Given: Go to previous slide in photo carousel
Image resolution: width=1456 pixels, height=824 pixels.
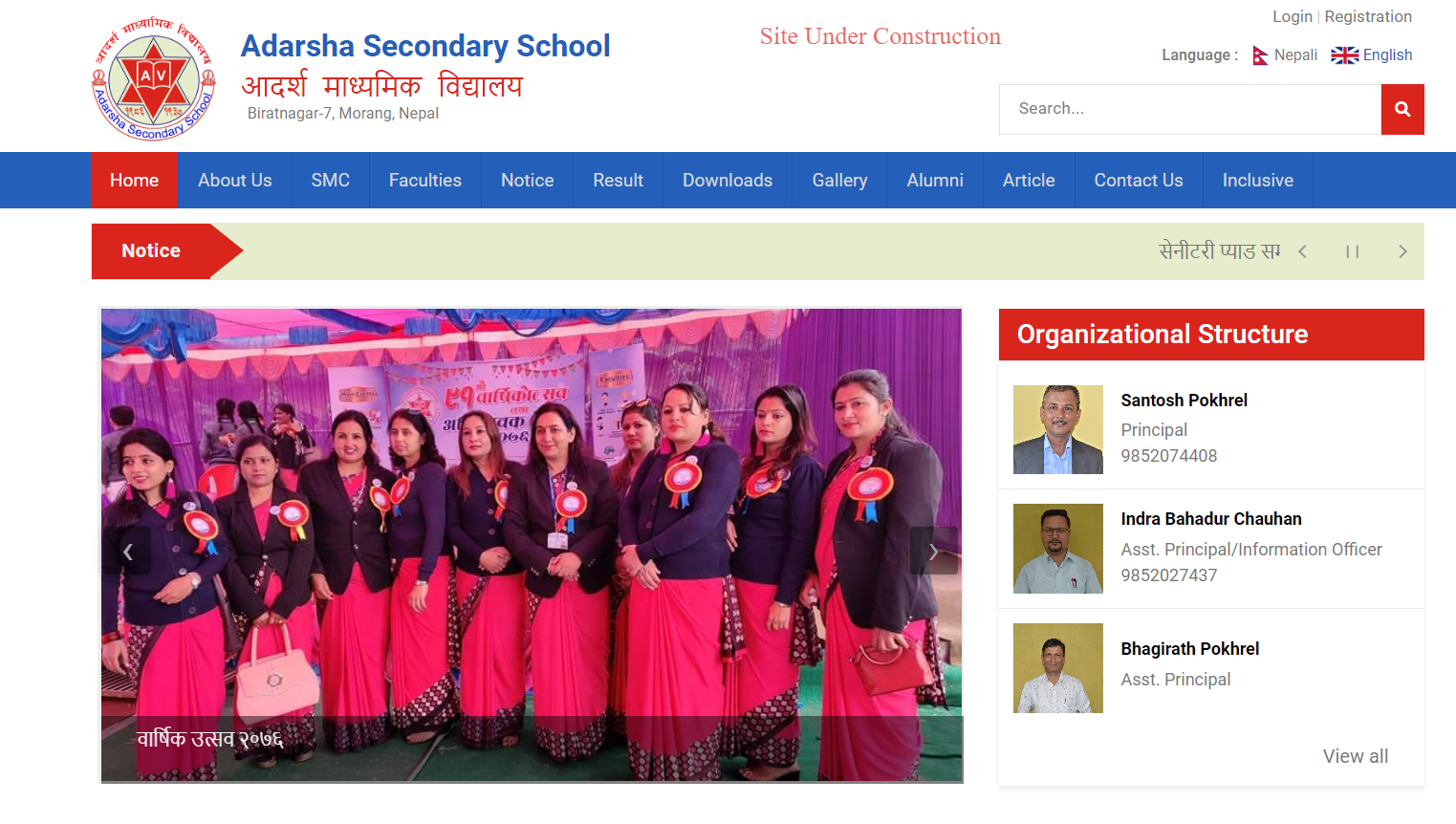Looking at the screenshot, I should point(127,551).
